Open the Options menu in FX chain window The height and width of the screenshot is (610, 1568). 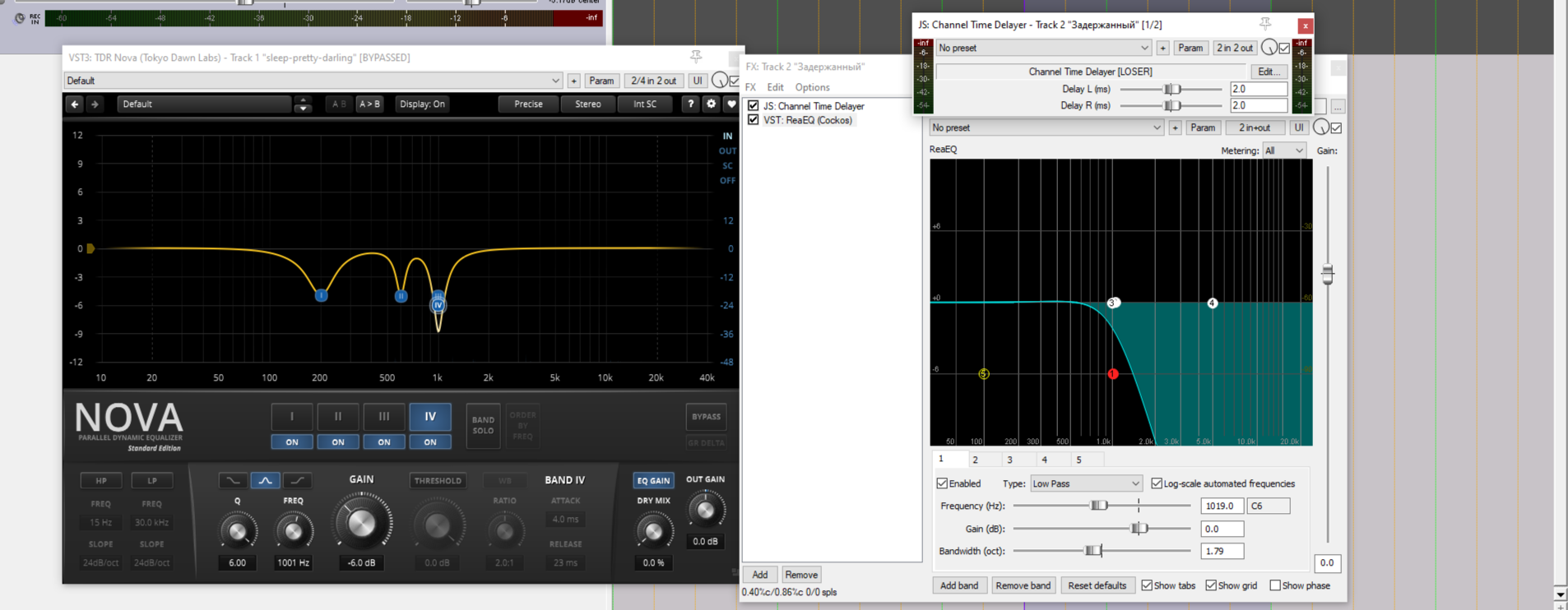tap(812, 87)
